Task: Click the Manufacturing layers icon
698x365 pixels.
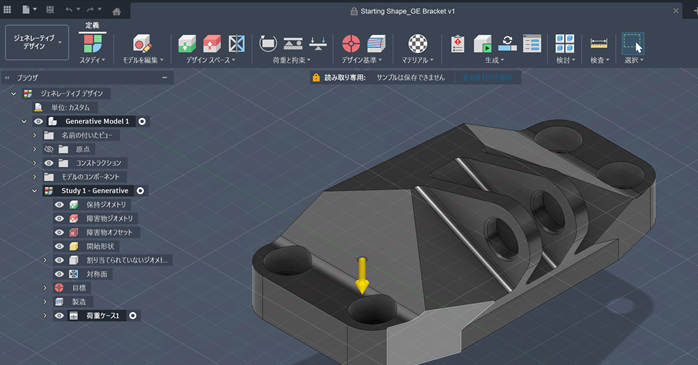Action: (376, 44)
